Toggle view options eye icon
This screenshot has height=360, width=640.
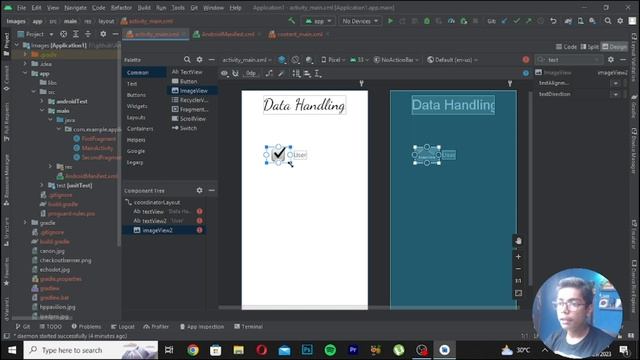coord(224,73)
